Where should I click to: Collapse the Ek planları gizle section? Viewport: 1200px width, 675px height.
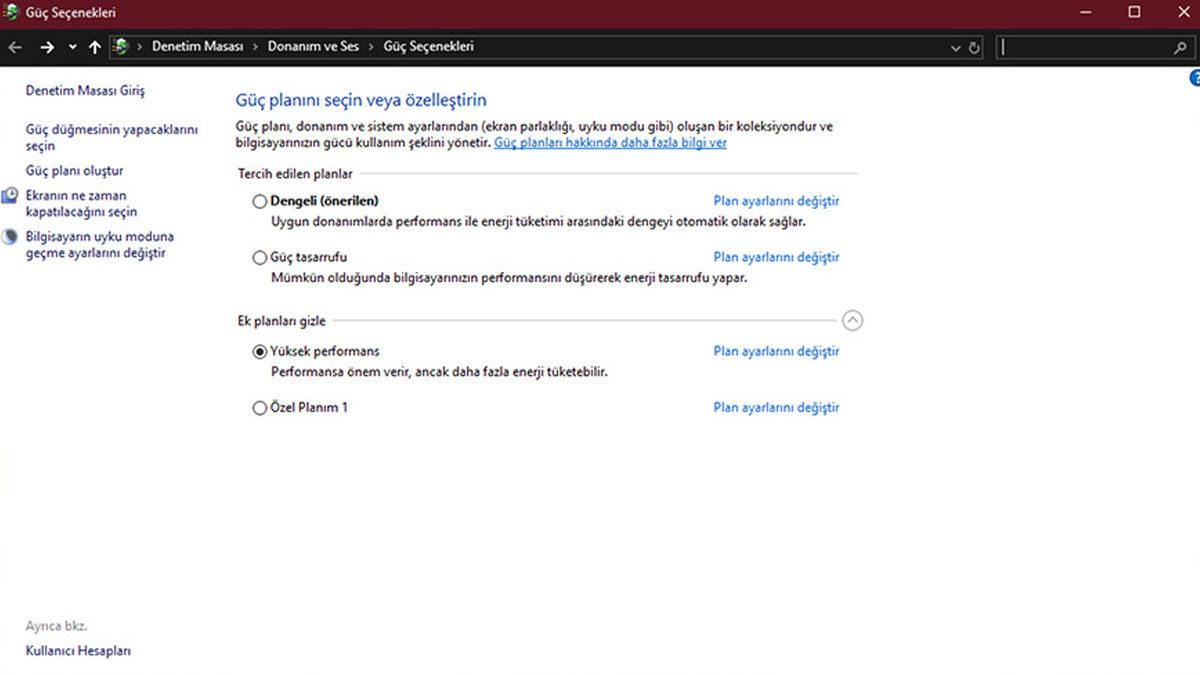pyautogui.click(x=852, y=321)
